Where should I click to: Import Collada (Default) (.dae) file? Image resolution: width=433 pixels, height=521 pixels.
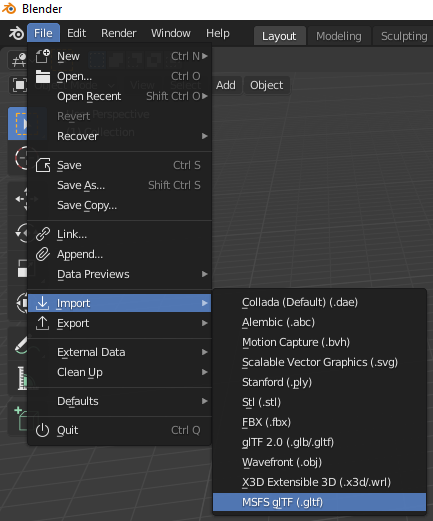tap(319, 302)
